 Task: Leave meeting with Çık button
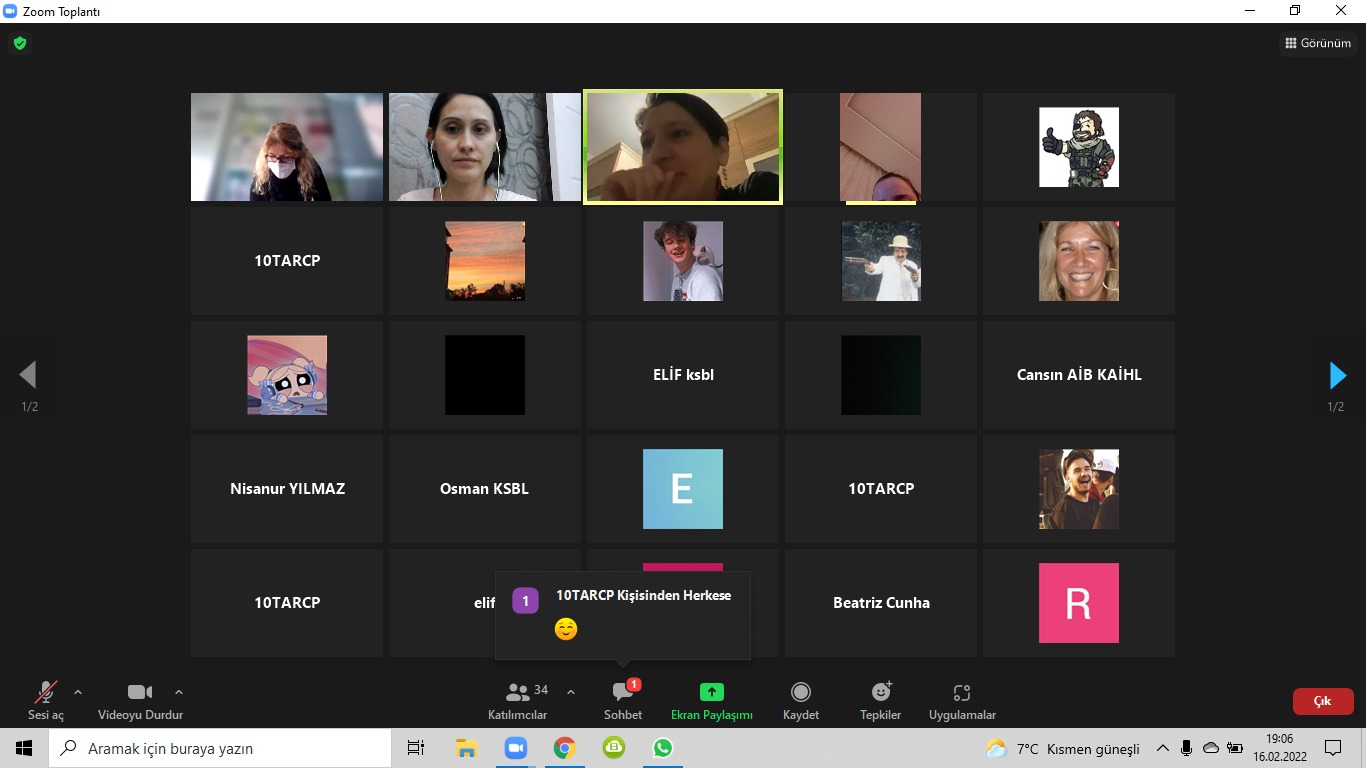click(1323, 701)
